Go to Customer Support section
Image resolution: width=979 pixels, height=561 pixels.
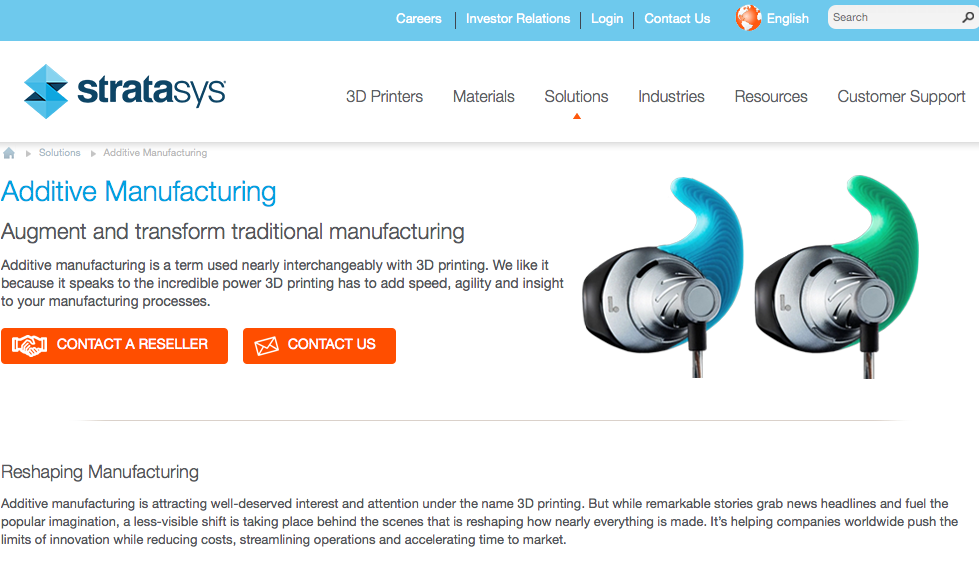(x=902, y=97)
